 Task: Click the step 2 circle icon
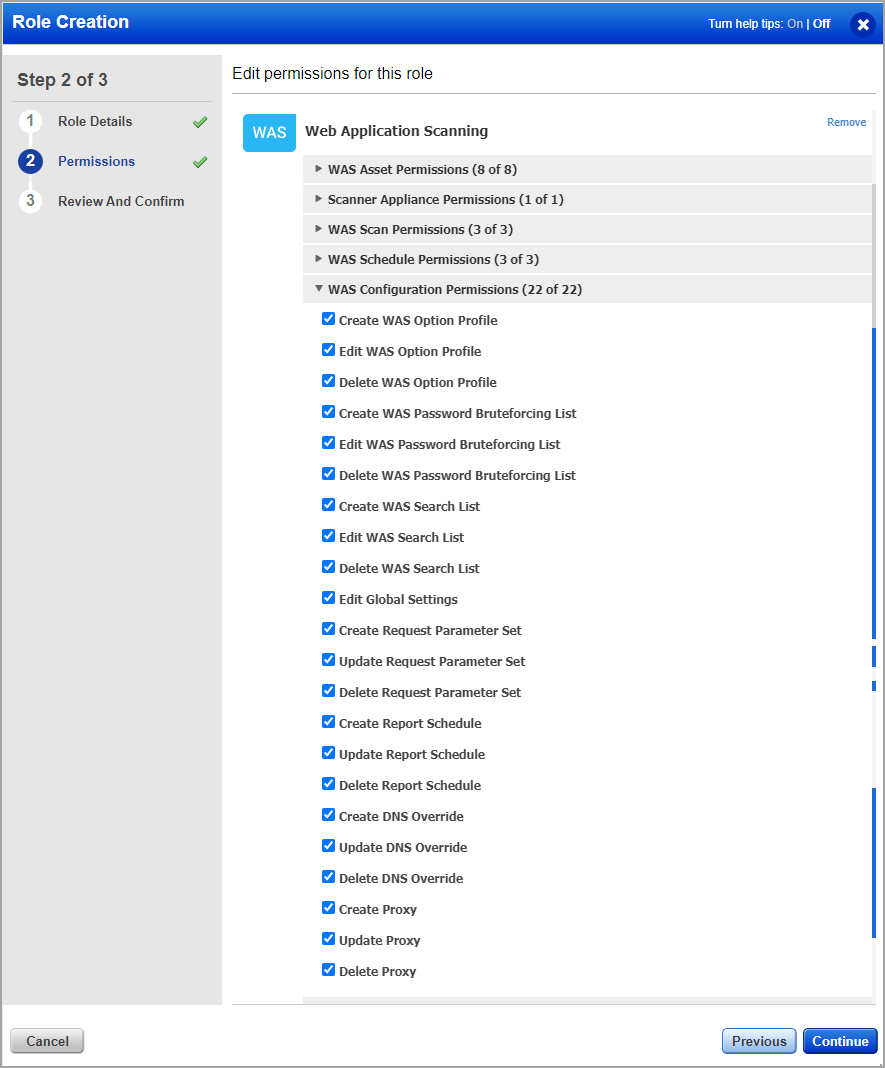(x=30, y=162)
